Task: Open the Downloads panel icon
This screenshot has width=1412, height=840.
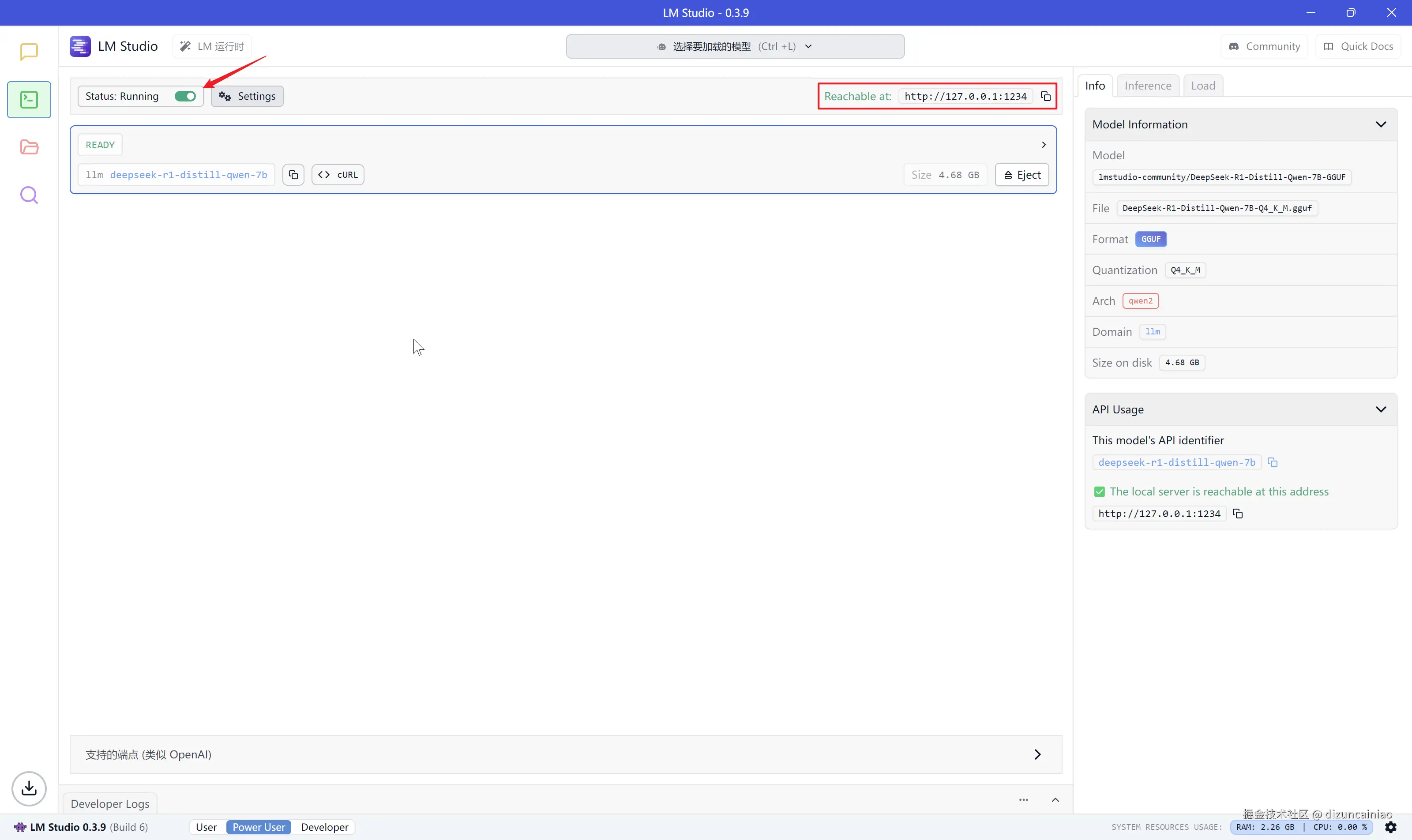Action: point(29,788)
